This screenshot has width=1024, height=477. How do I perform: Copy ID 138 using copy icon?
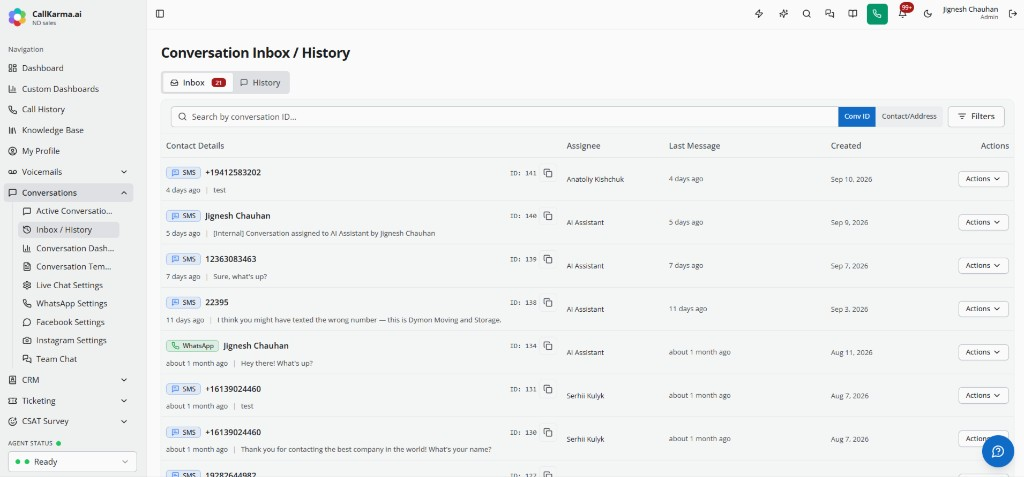pyautogui.click(x=548, y=303)
